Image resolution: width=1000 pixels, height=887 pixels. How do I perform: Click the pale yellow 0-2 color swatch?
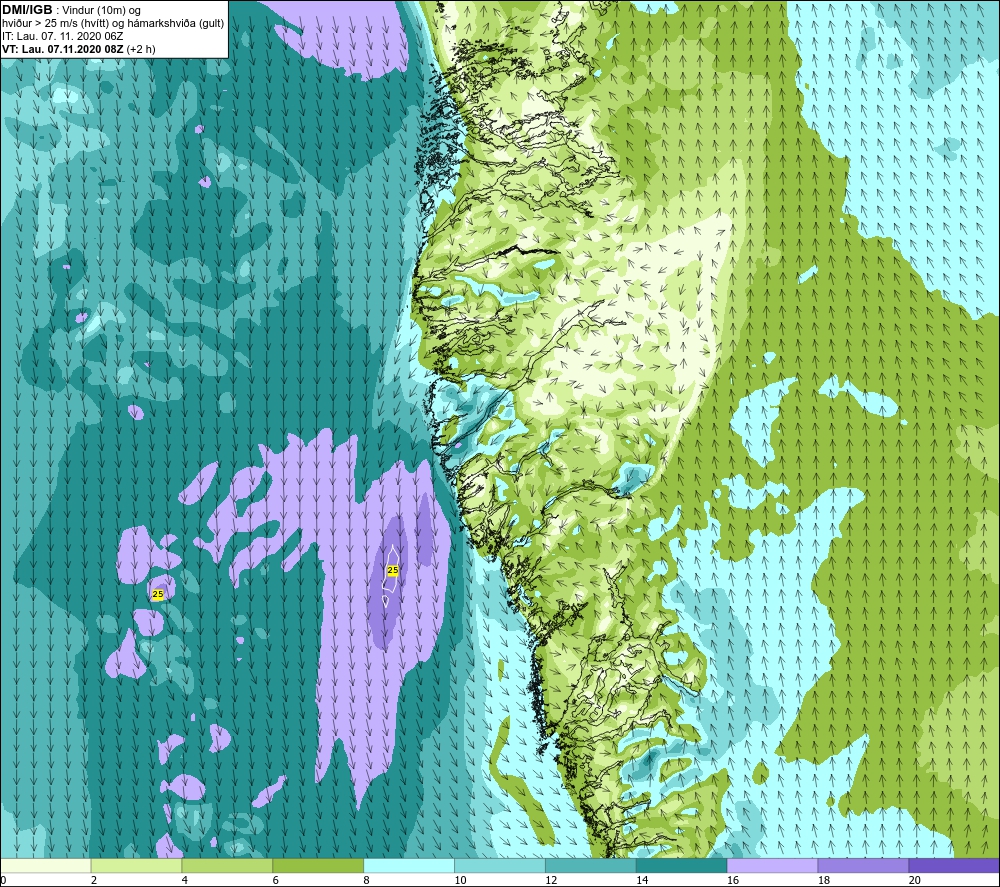coord(46,865)
